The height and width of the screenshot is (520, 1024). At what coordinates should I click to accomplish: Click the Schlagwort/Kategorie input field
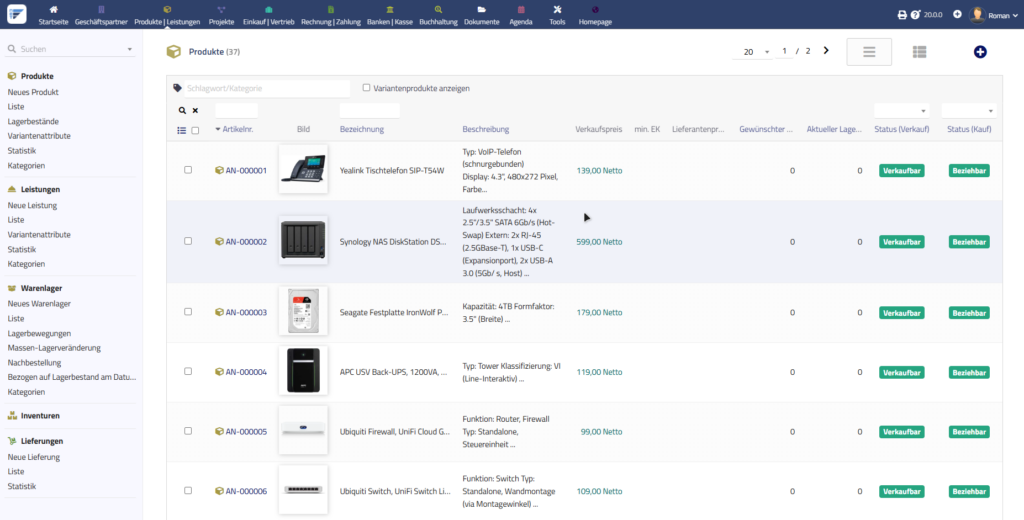268,88
